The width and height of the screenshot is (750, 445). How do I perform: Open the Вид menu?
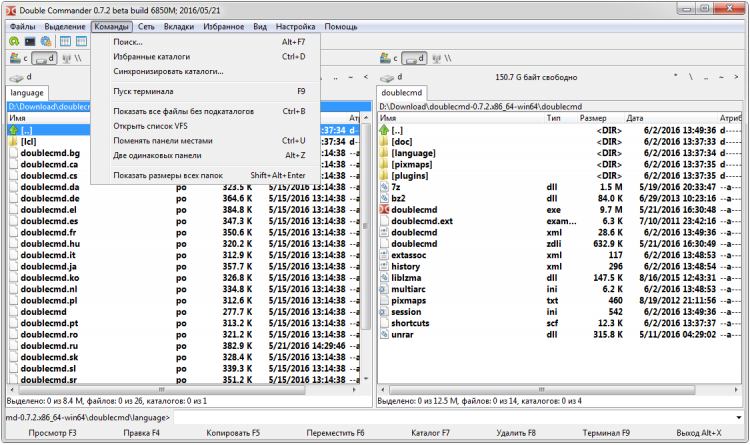tap(260, 27)
